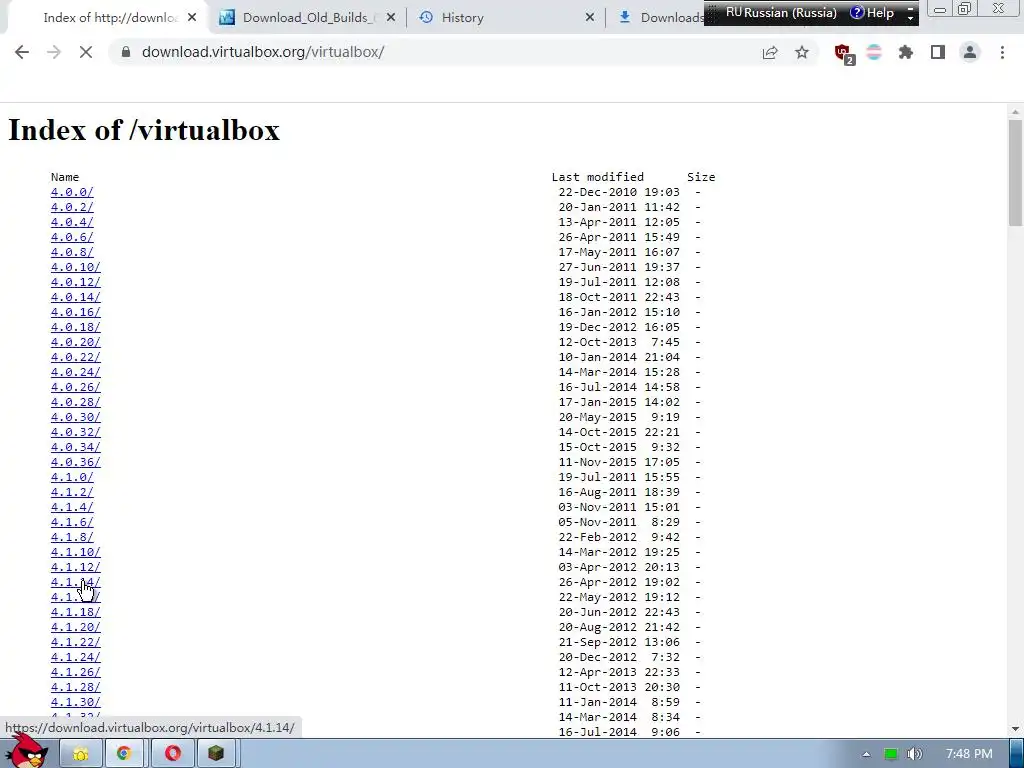Image resolution: width=1024 pixels, height=768 pixels.
Task: Open the 4.0.0/ directory link
Action: pyautogui.click(x=72, y=192)
